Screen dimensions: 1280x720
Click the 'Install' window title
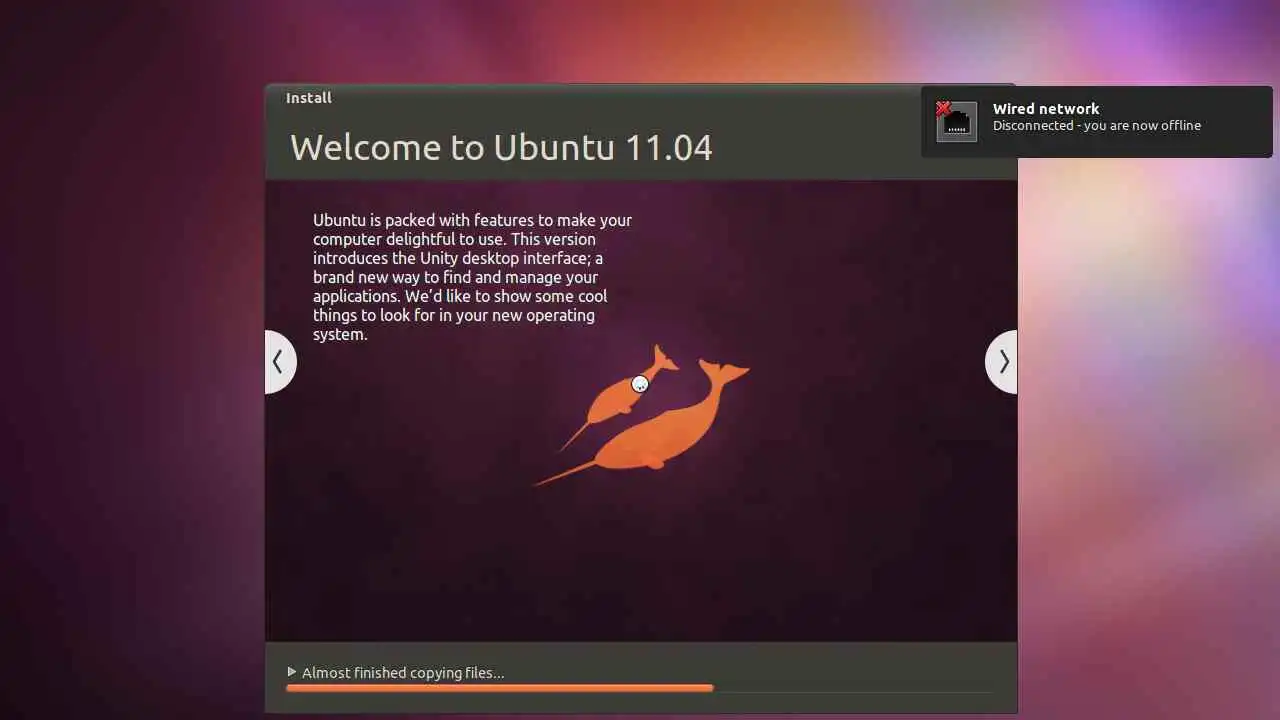pyautogui.click(x=309, y=97)
